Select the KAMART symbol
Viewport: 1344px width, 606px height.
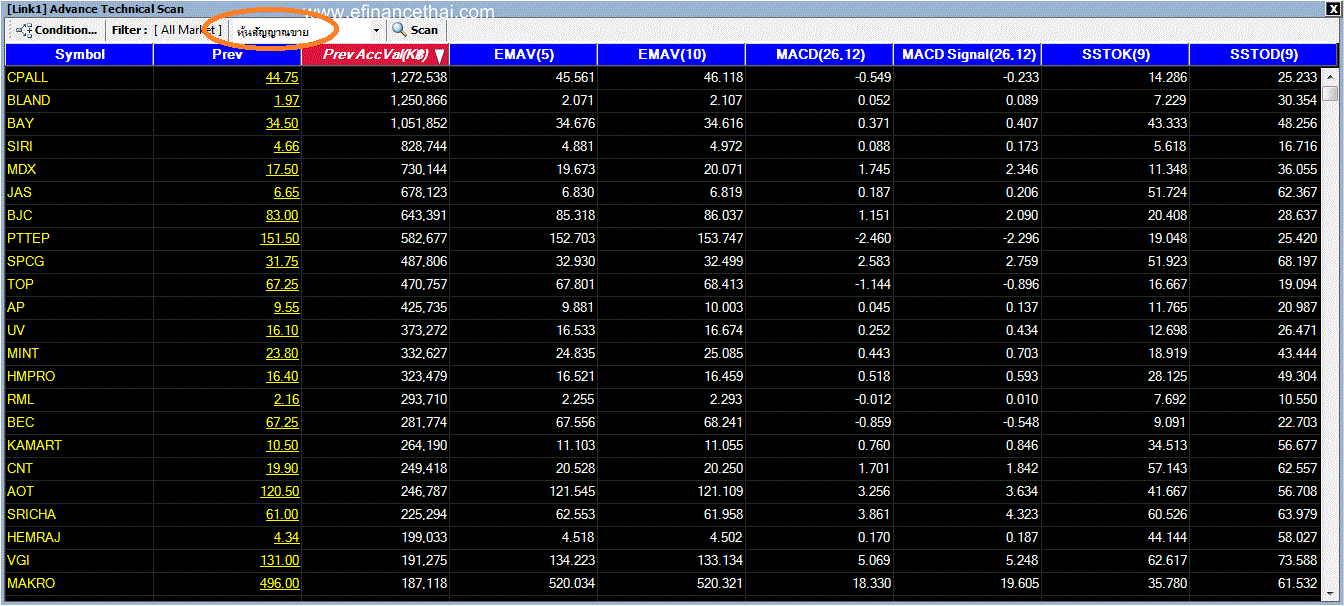[34, 445]
